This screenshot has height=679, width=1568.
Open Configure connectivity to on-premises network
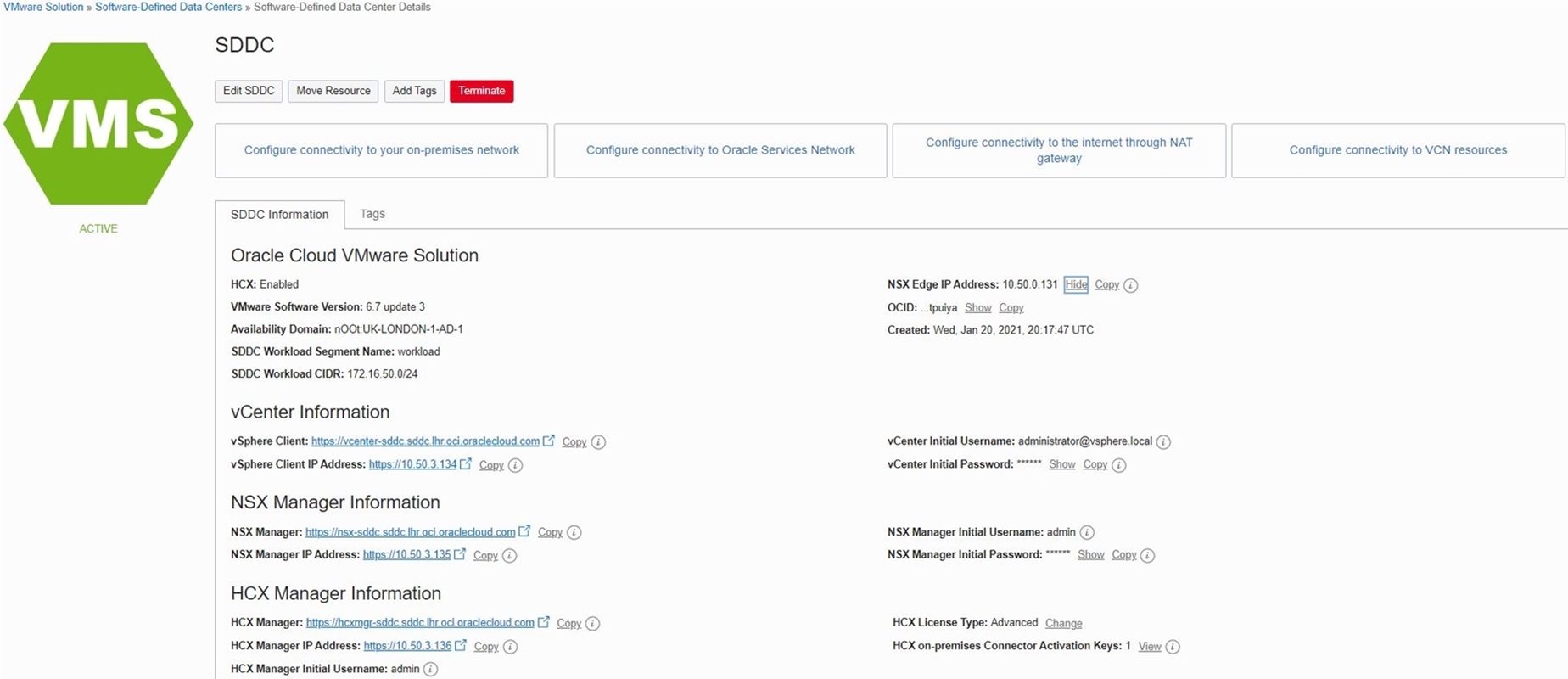pos(382,150)
